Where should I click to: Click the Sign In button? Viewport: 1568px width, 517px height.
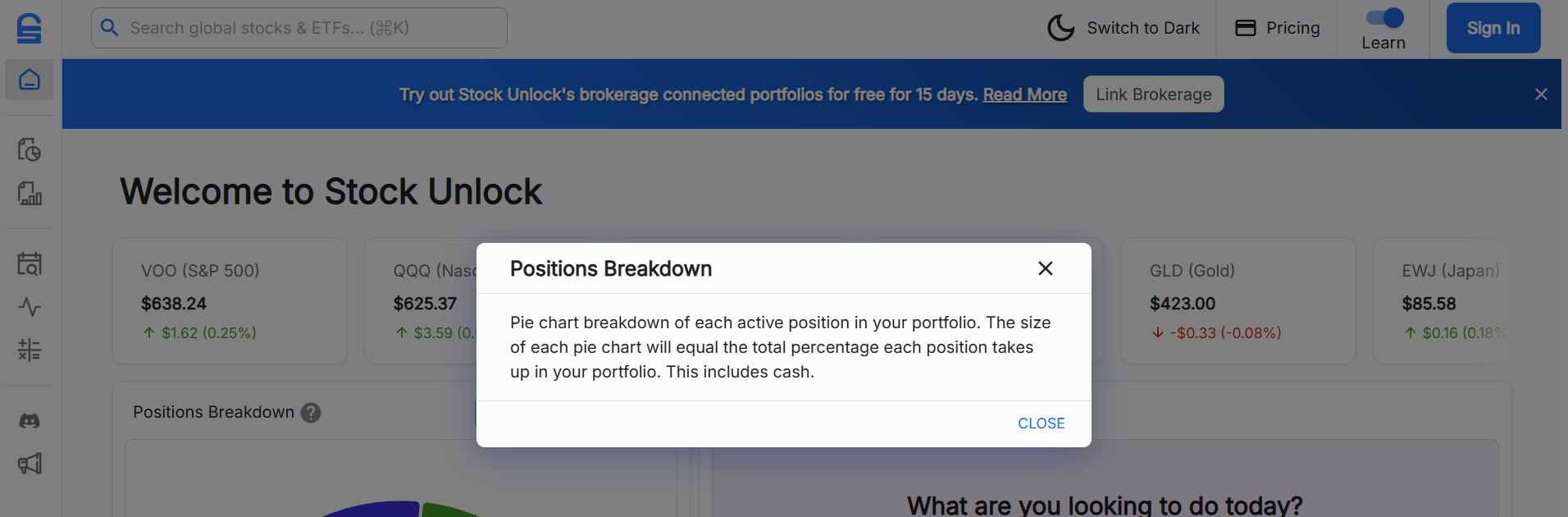point(1493,27)
